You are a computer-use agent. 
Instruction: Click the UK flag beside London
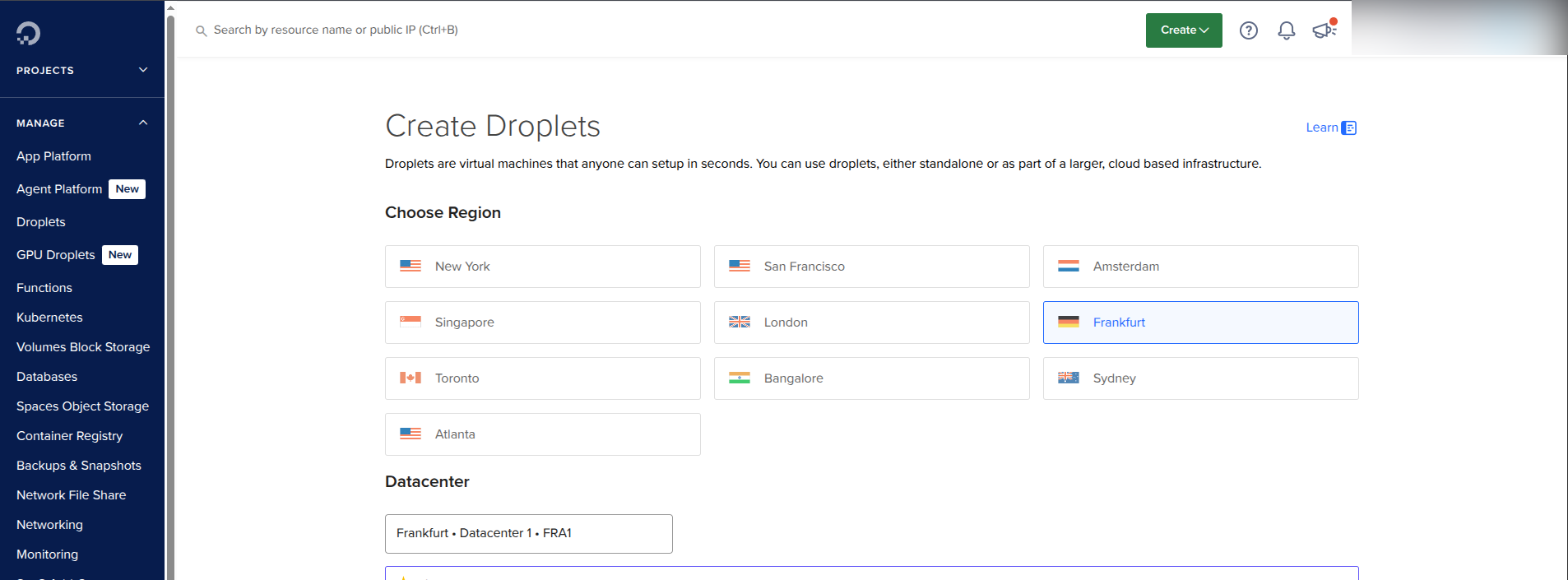(740, 322)
